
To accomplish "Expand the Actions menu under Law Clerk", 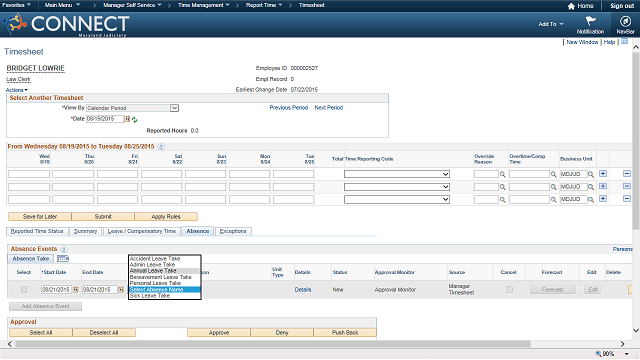I will pyautogui.click(x=17, y=90).
